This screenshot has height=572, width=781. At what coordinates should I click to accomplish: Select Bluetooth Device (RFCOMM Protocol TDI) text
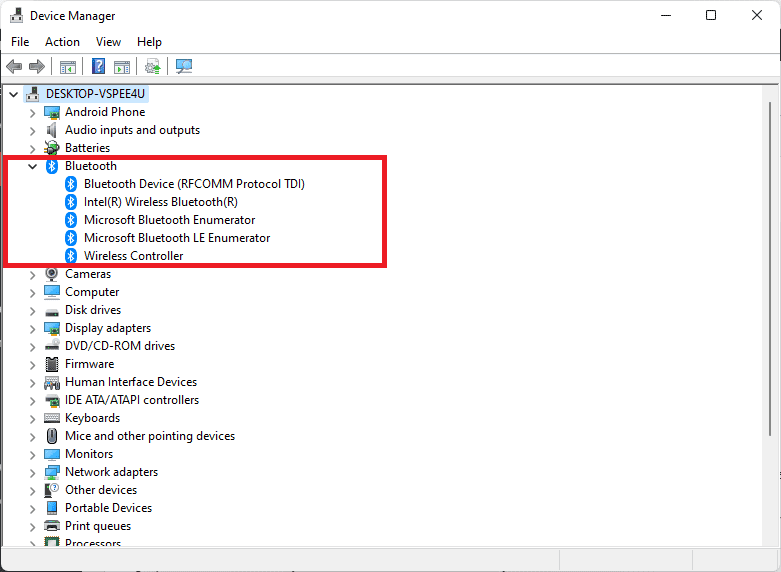pos(194,184)
